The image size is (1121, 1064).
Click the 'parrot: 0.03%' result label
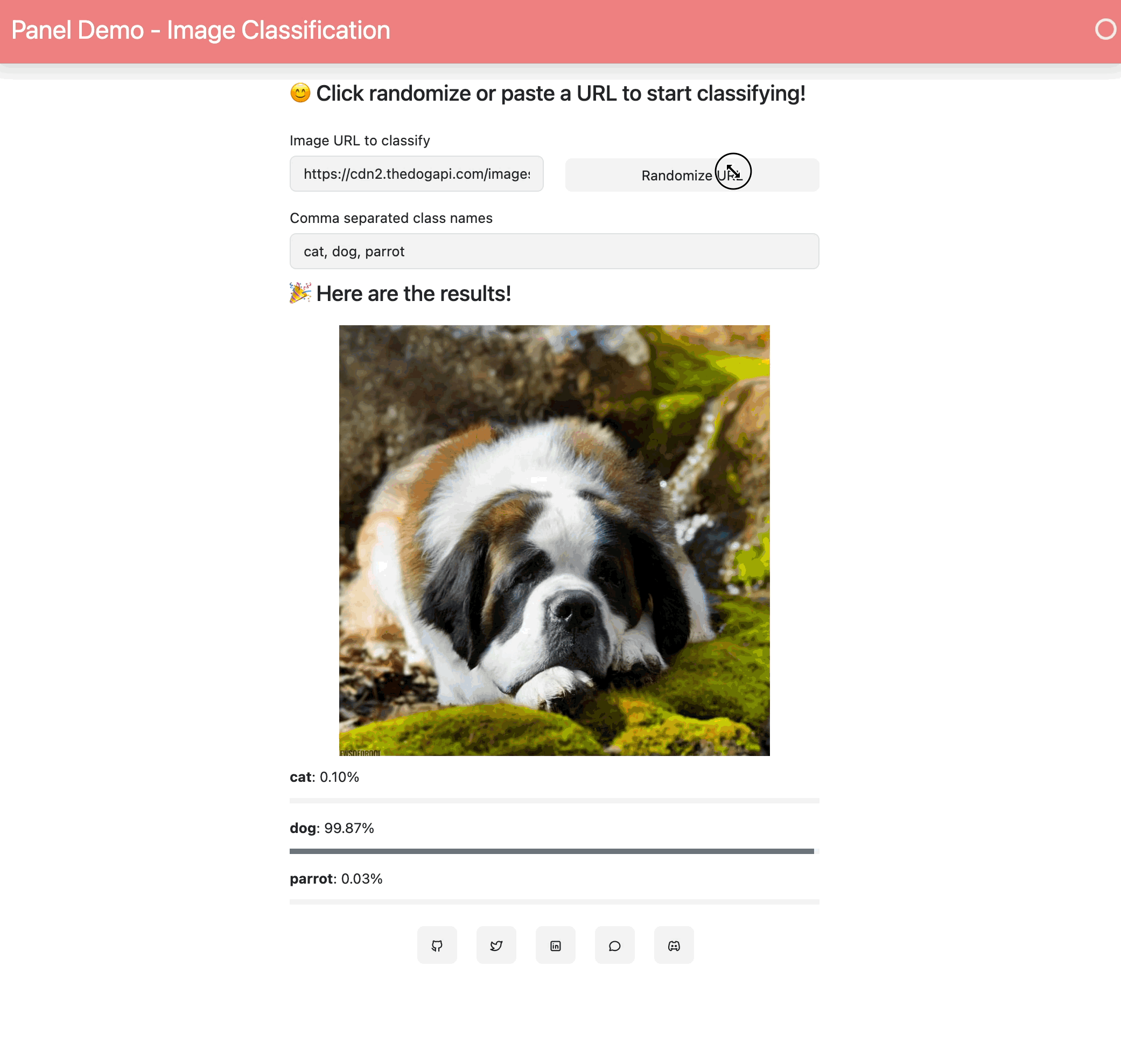pos(335,879)
